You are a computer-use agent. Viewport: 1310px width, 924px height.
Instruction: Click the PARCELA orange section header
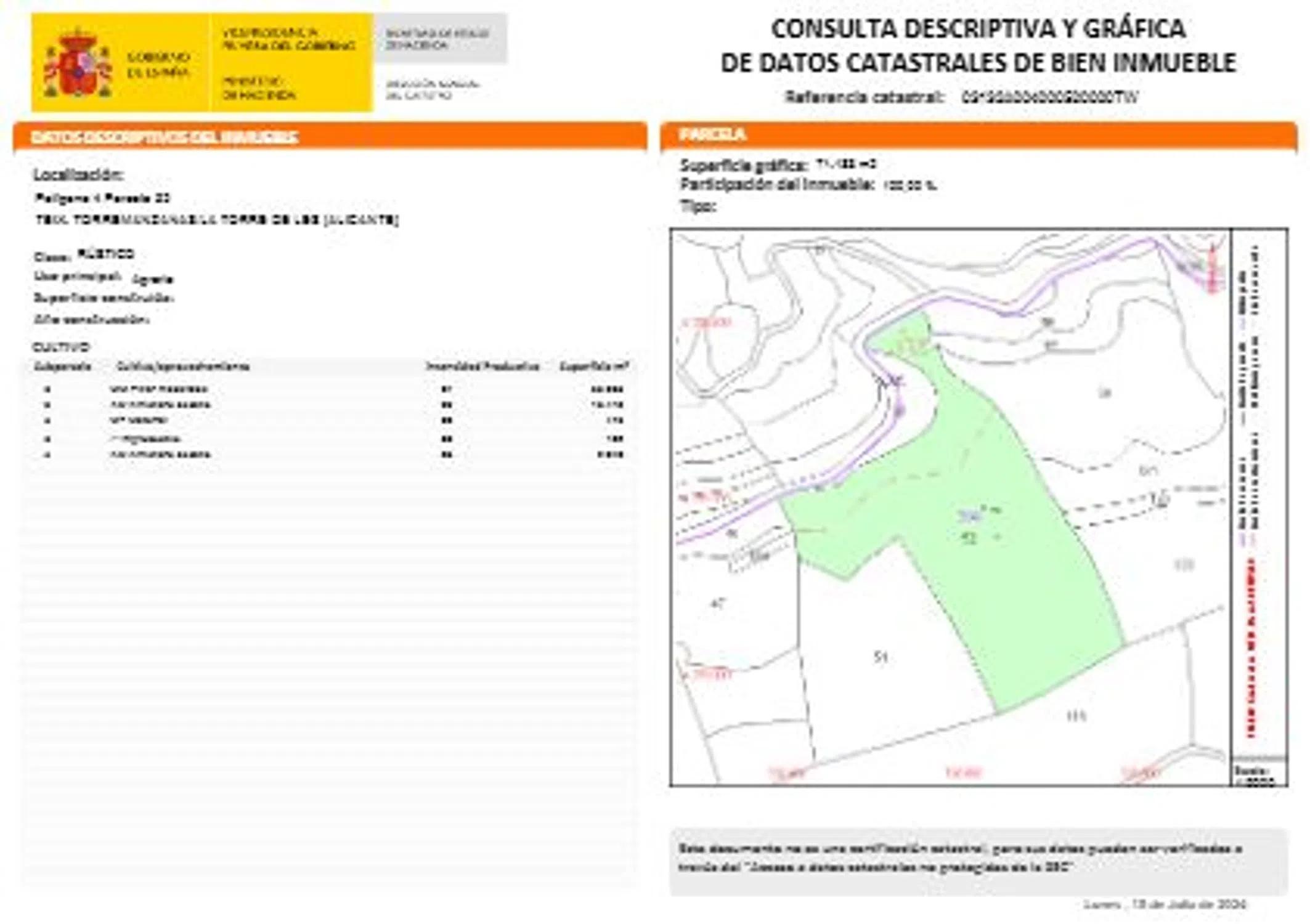click(712, 135)
